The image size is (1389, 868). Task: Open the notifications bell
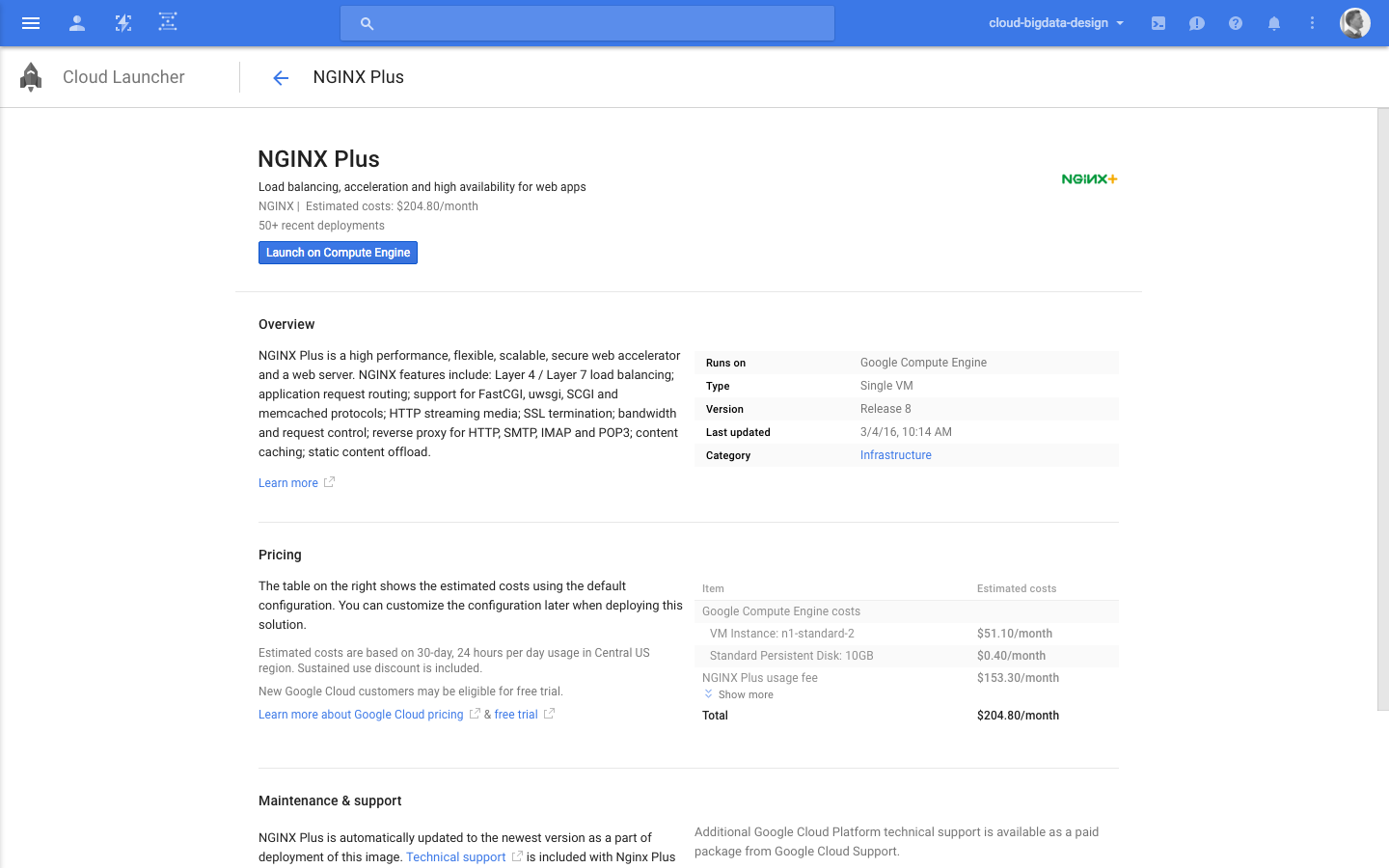1274,23
